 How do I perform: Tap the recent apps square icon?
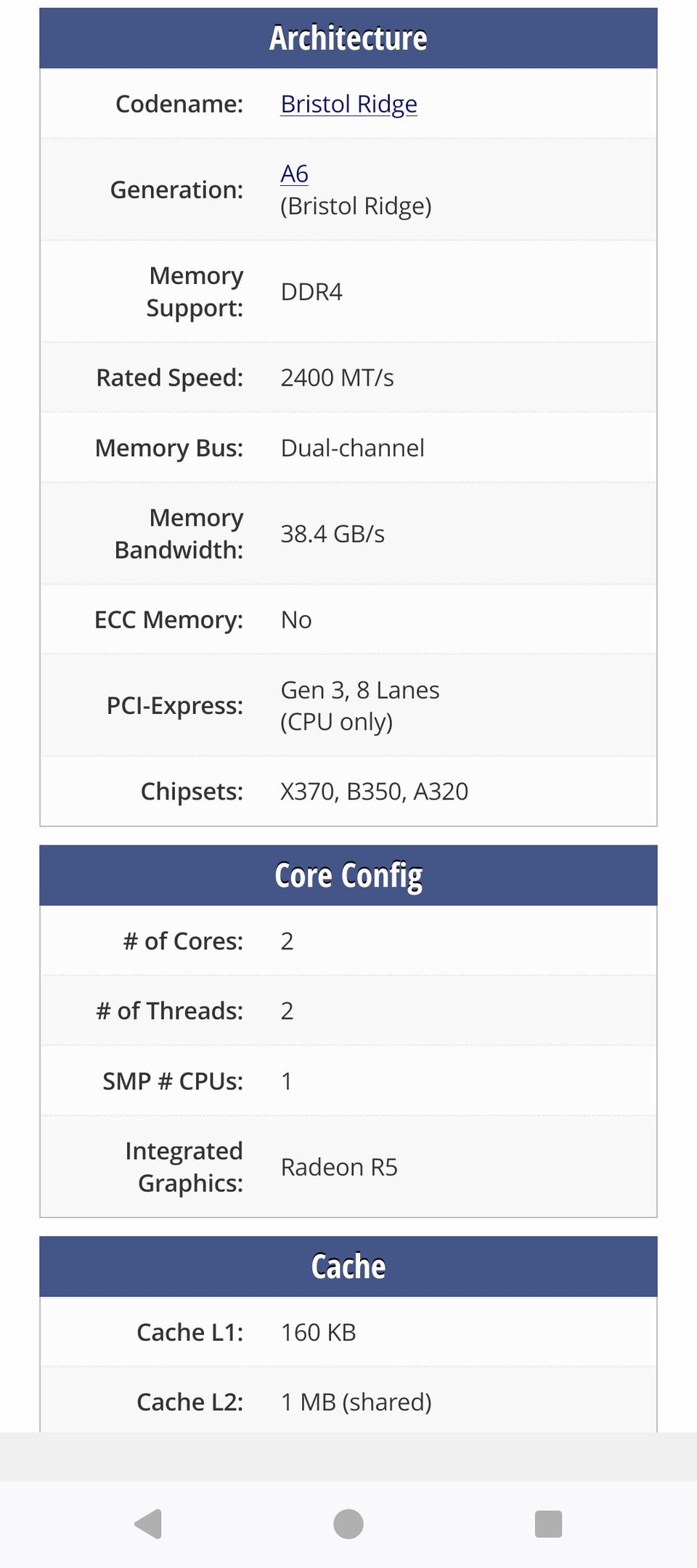click(x=548, y=1524)
